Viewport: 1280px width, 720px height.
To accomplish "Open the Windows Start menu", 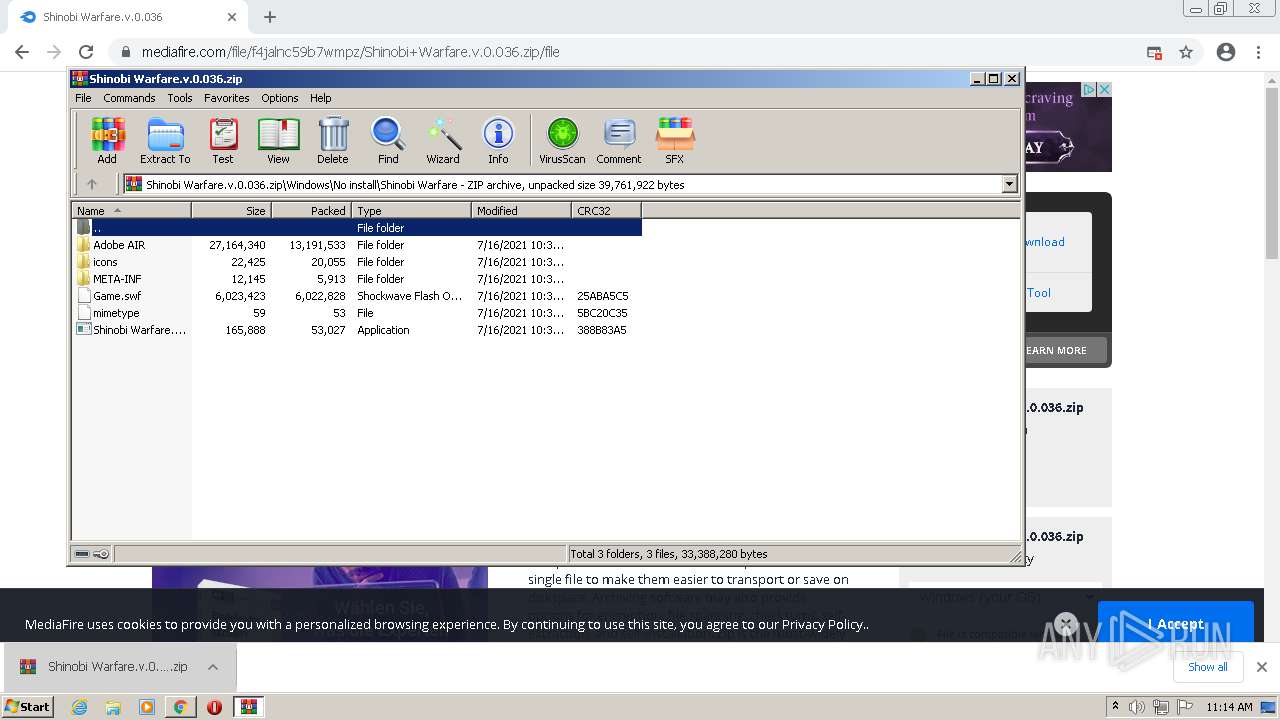I will click(27, 706).
